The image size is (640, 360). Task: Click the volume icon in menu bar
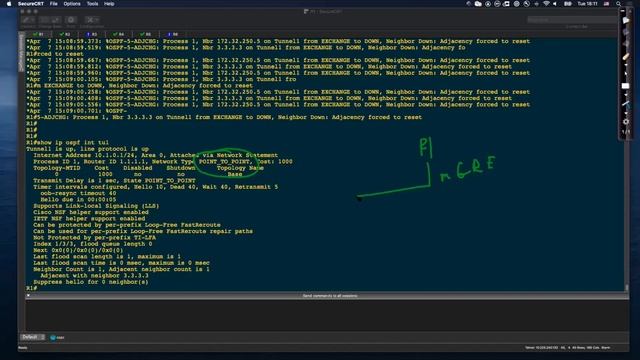(555, 4)
